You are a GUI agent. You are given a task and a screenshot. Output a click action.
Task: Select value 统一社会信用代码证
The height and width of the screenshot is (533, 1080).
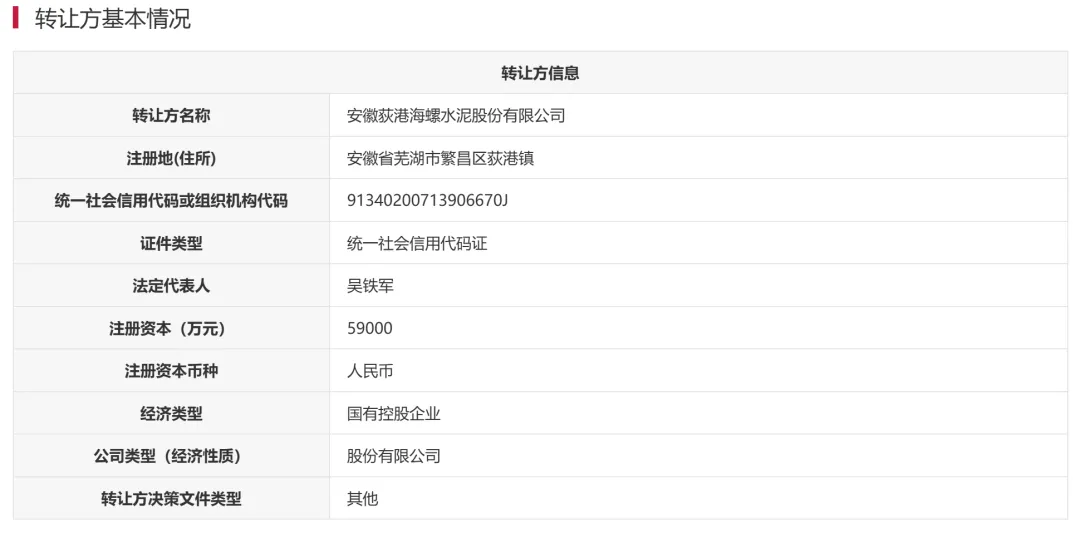[x=417, y=244]
